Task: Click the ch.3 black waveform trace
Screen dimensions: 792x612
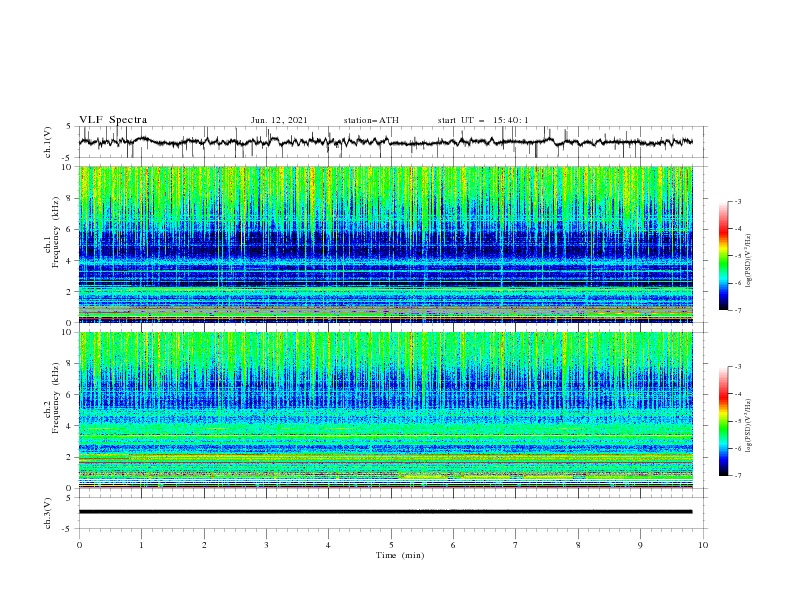Action: [385, 512]
